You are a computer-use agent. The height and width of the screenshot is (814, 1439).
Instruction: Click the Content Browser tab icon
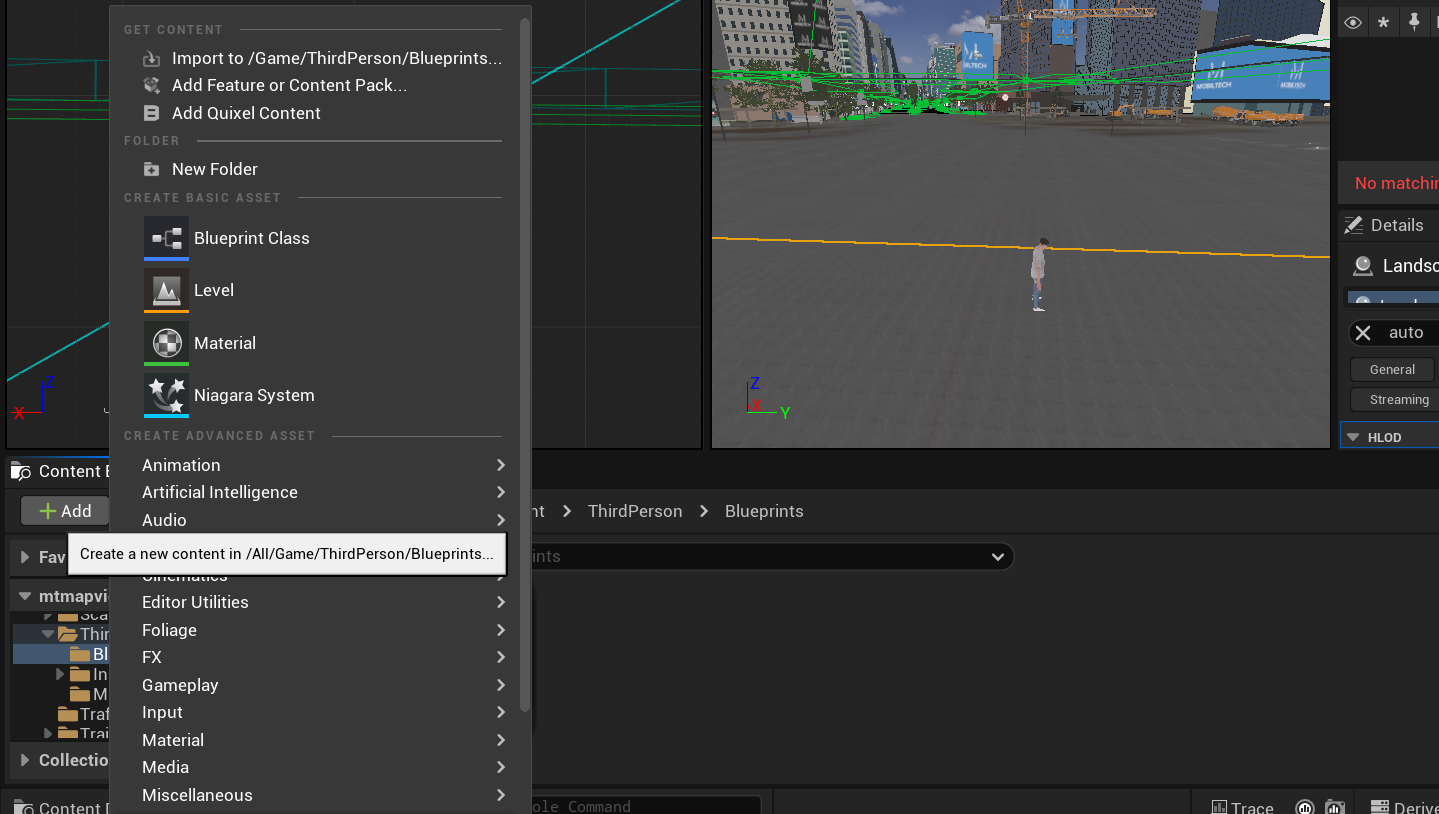click(x=22, y=471)
